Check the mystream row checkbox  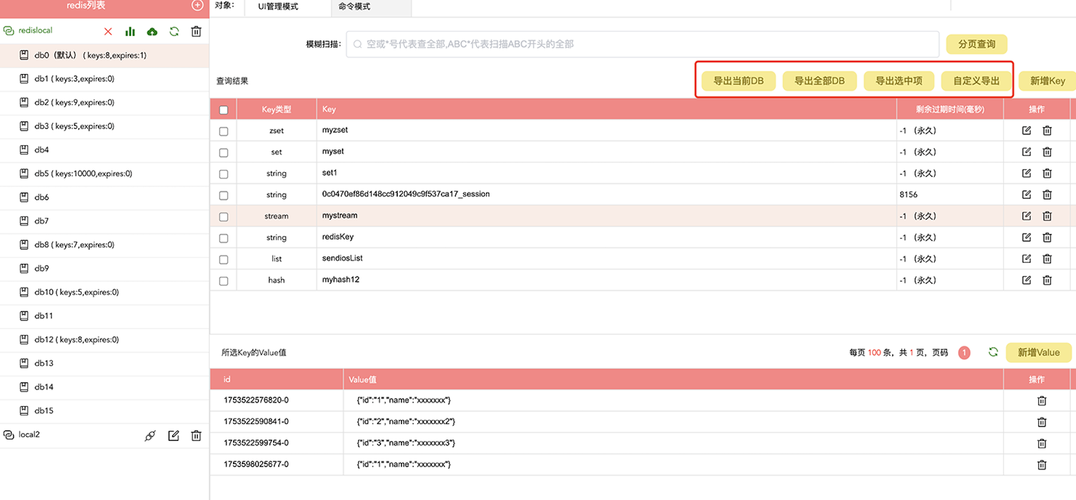click(223, 216)
